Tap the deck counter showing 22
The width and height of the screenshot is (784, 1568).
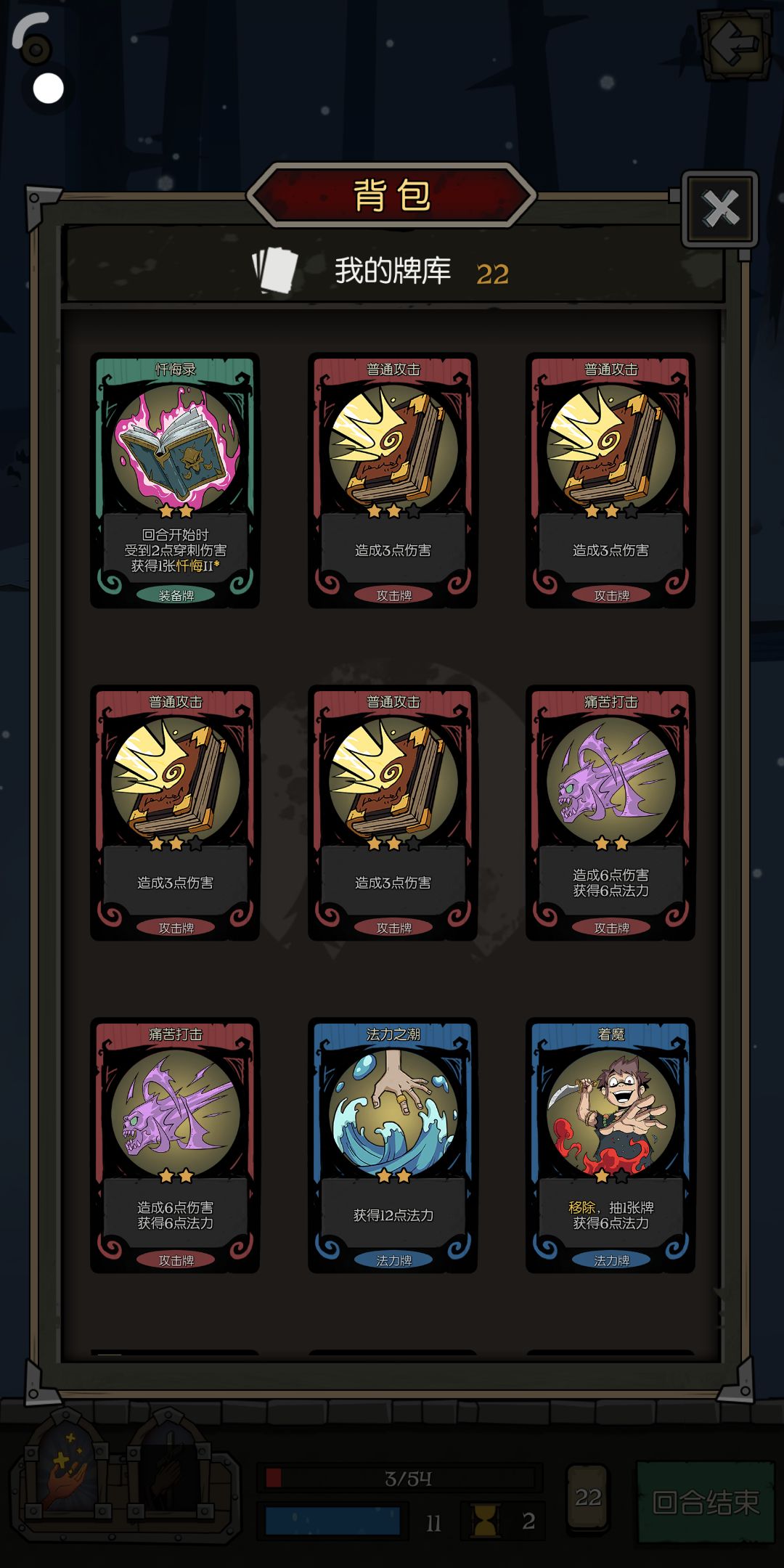pyautogui.click(x=588, y=1497)
